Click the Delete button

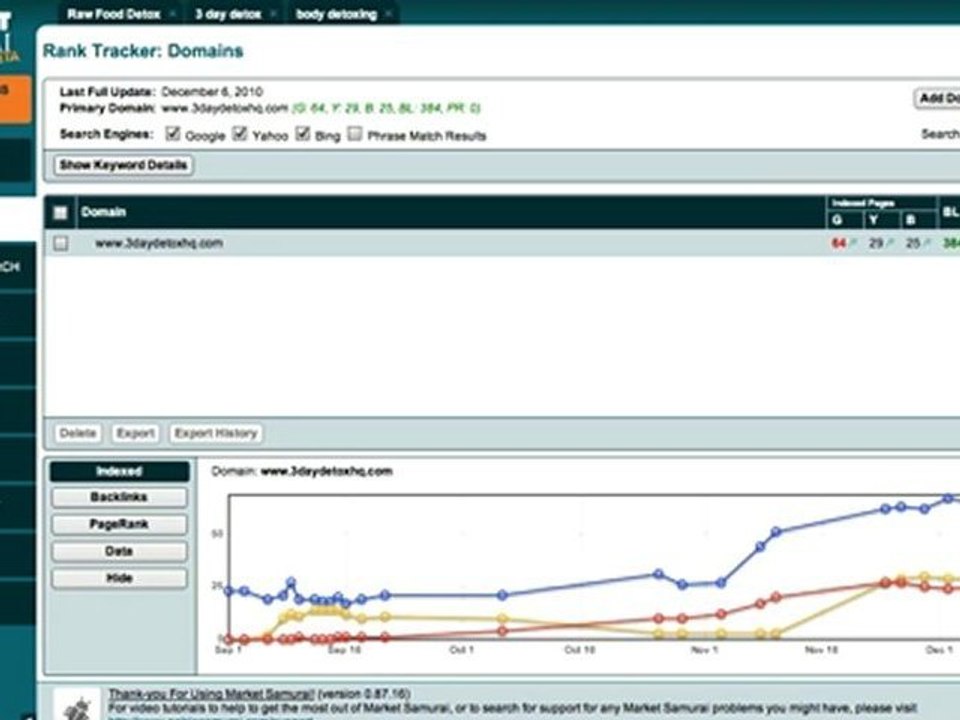[78, 433]
